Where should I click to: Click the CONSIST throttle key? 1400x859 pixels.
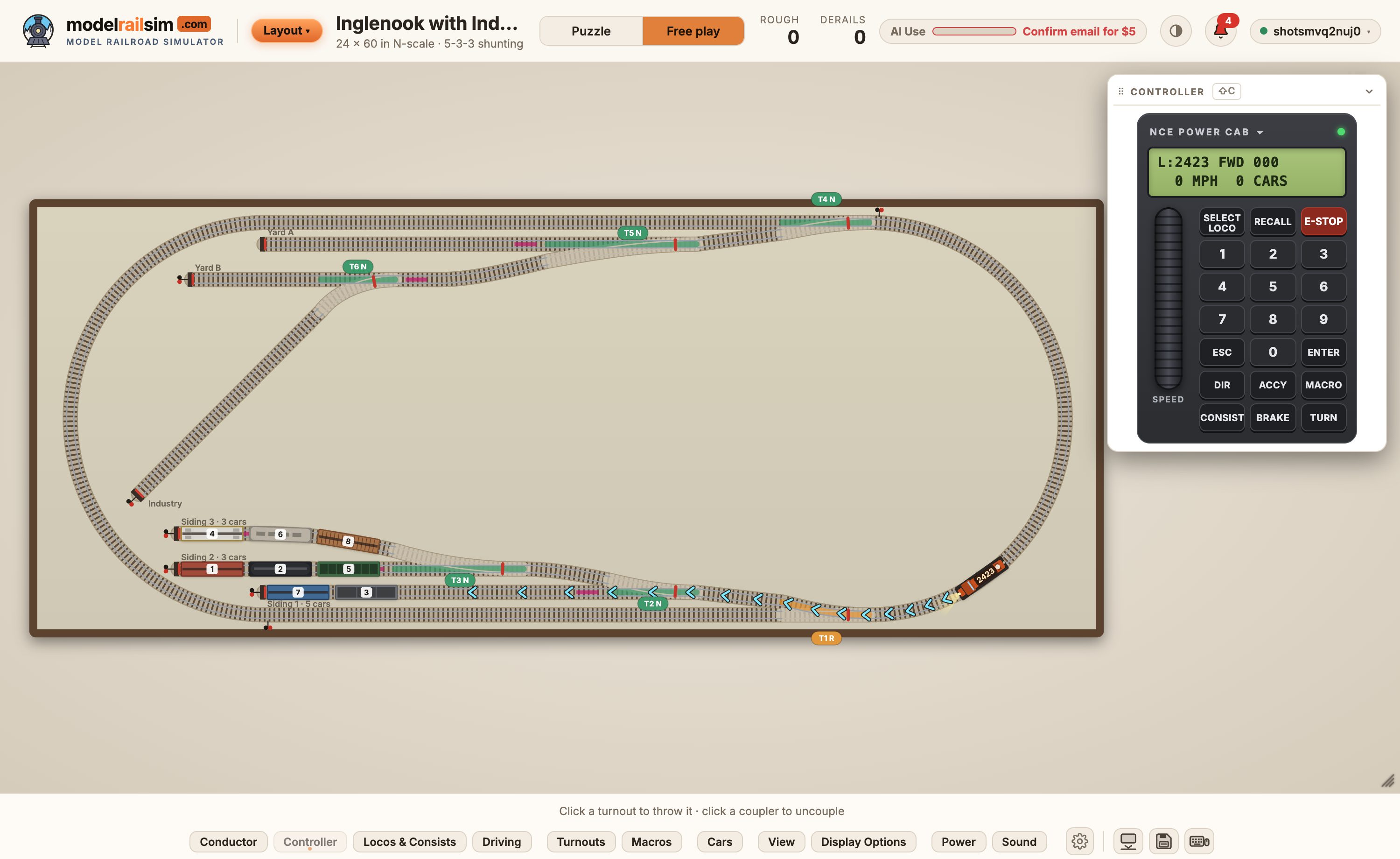[1222, 418]
